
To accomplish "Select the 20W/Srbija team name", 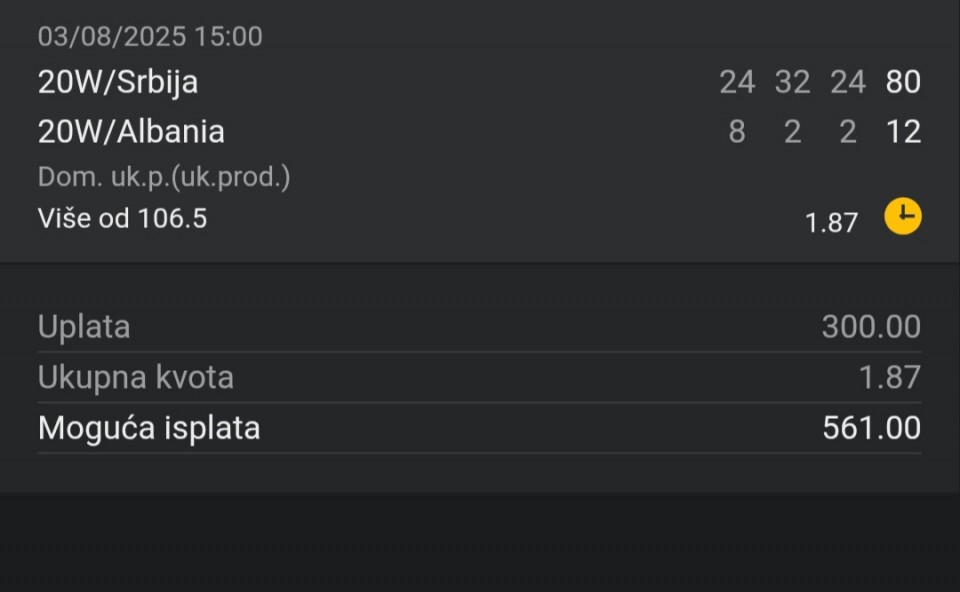I will (x=118, y=82).
